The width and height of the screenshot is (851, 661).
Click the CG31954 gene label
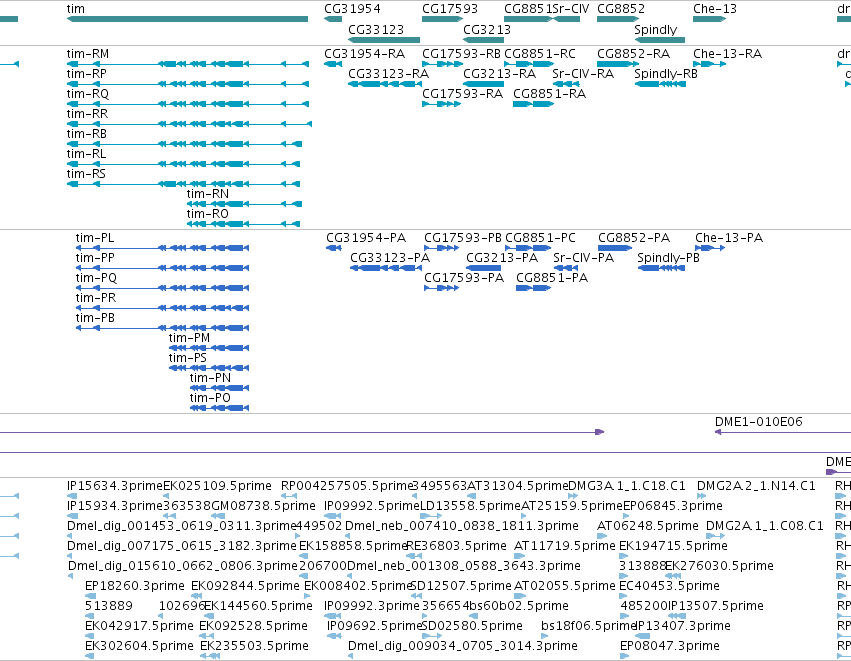point(352,9)
